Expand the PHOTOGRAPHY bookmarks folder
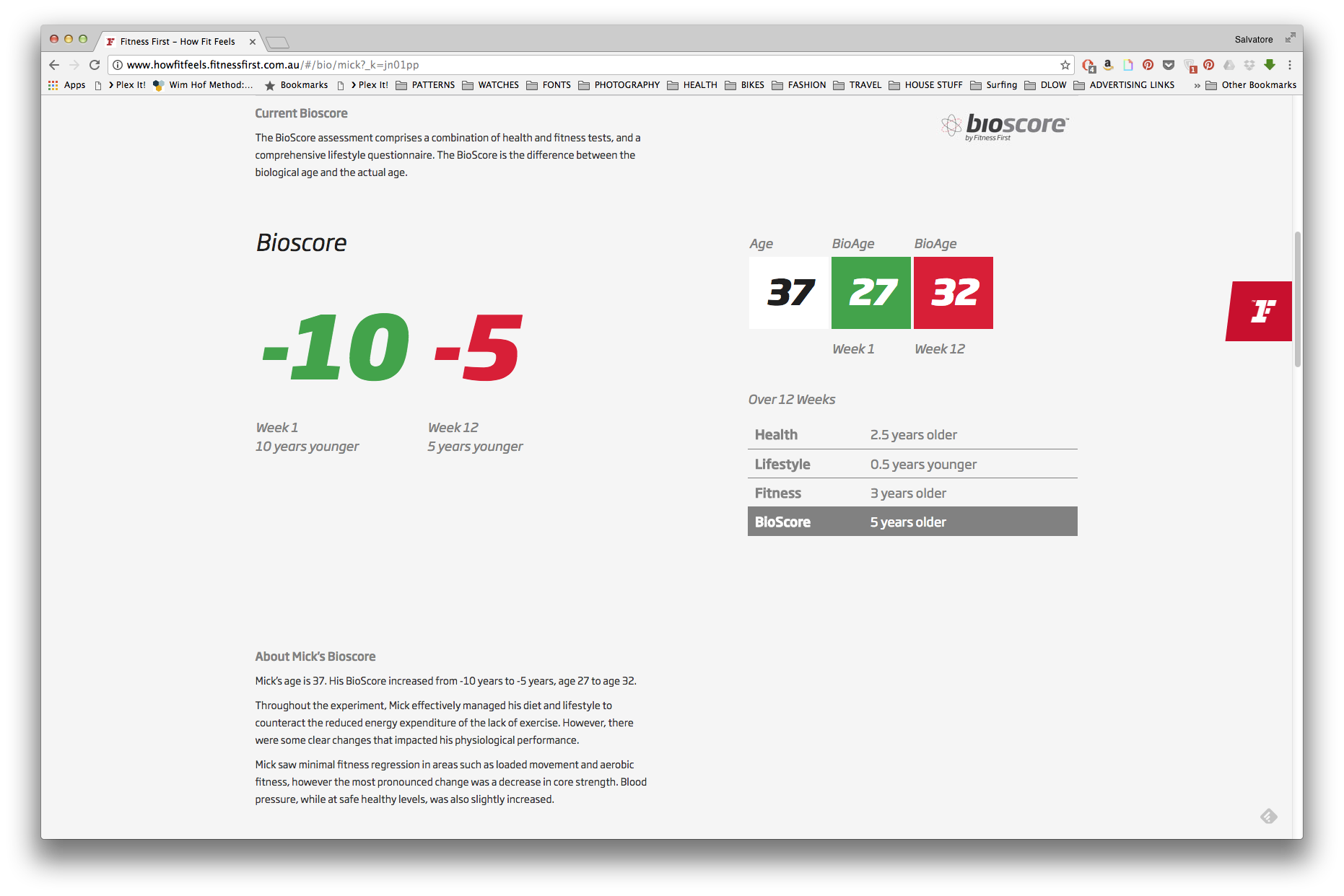This screenshot has height=896, width=1344. point(619,85)
